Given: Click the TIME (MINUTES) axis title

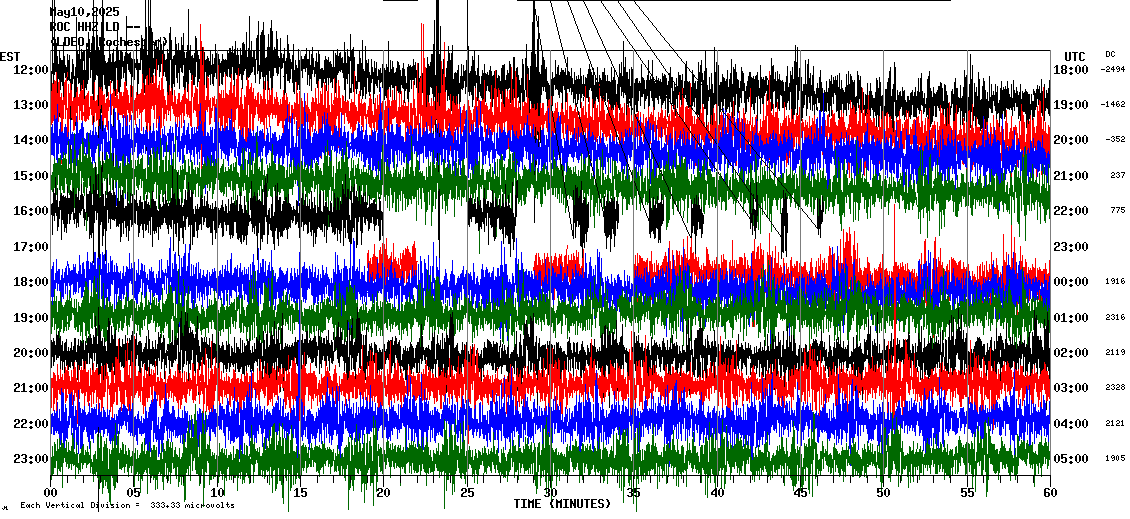Looking at the screenshot, I should click(x=562, y=504).
